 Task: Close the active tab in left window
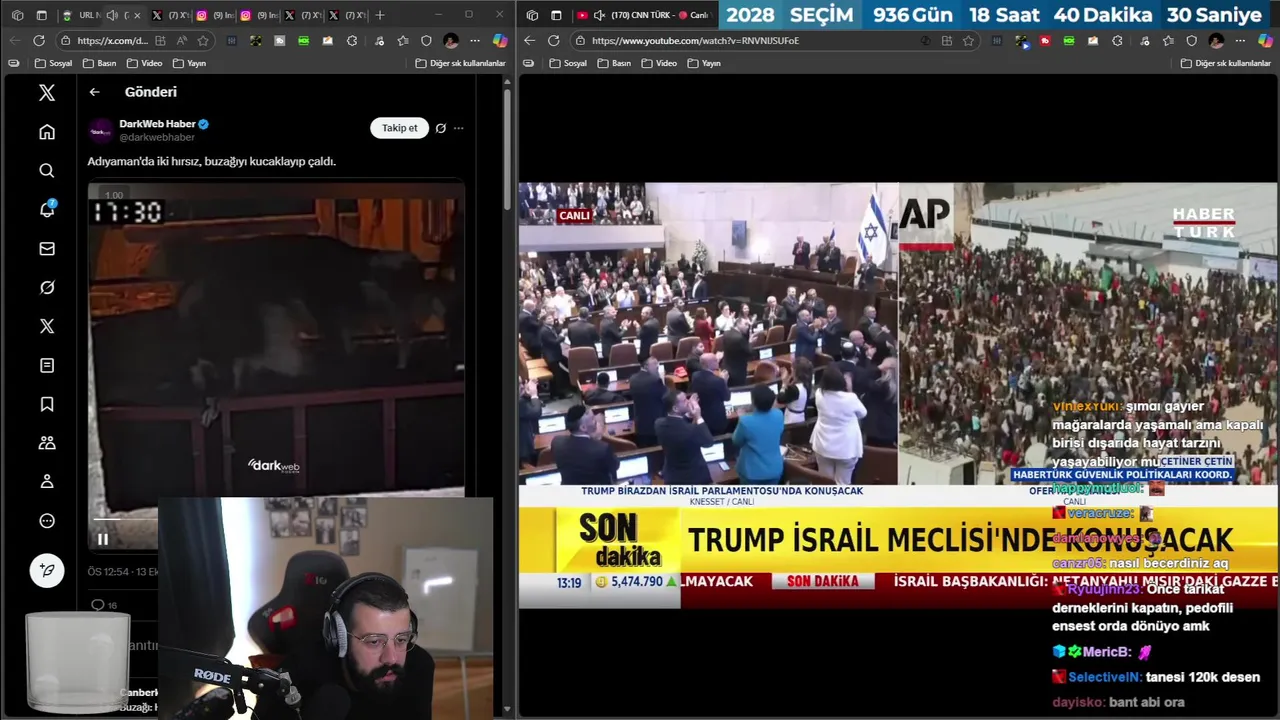pyautogui.click(x=137, y=15)
